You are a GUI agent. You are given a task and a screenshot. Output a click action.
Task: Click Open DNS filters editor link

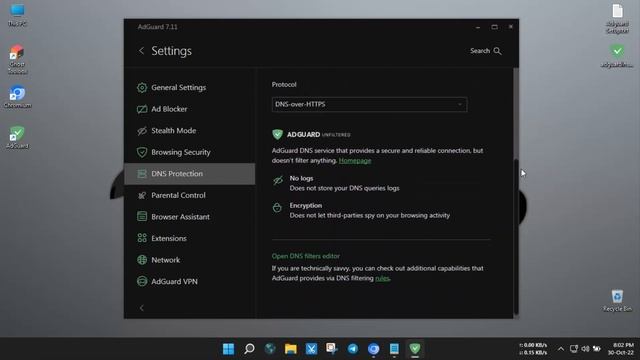coord(306,256)
